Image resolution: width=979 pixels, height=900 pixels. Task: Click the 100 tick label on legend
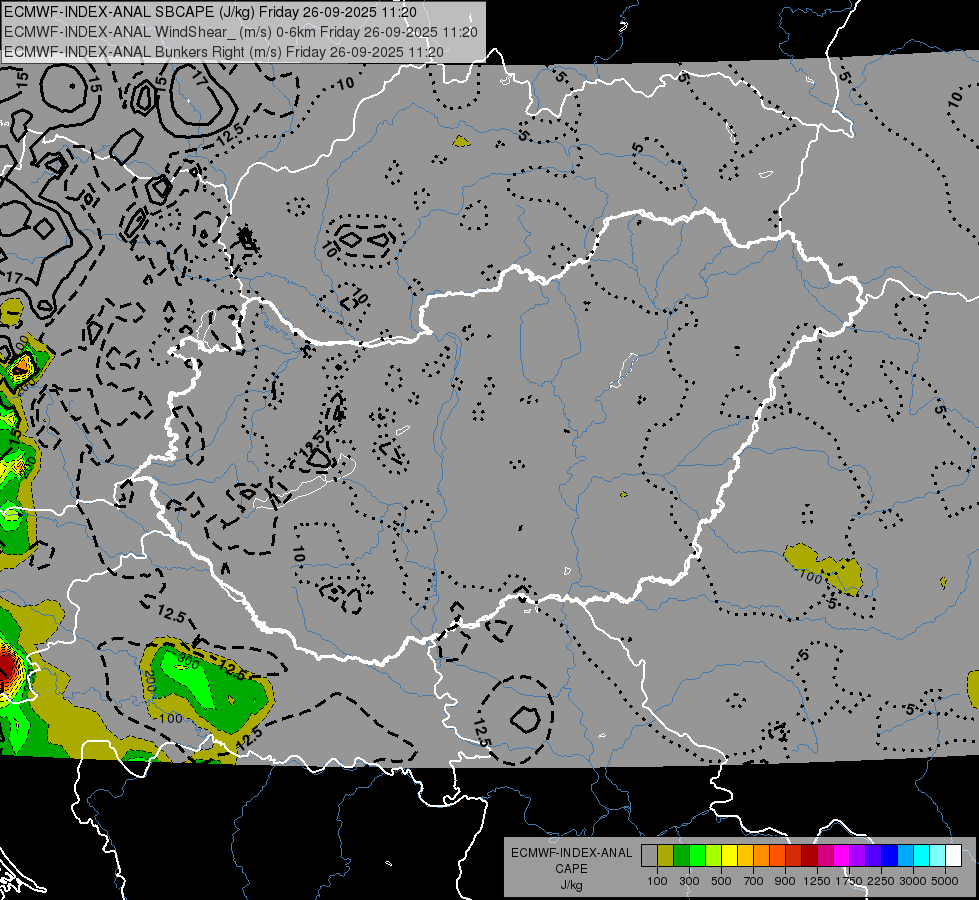click(657, 881)
